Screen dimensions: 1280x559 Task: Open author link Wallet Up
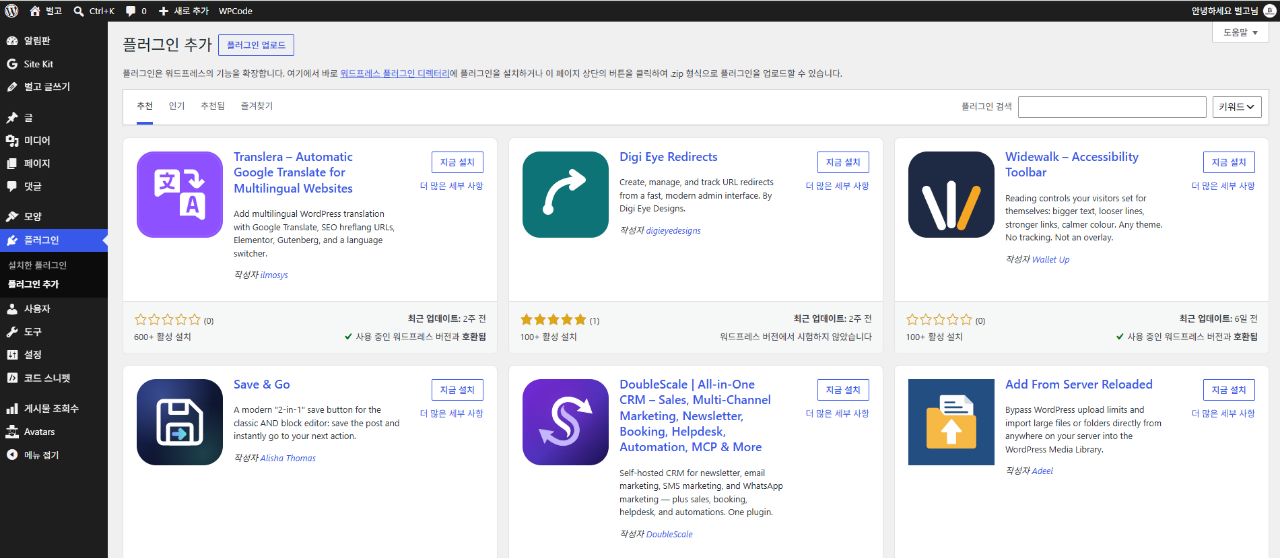(1050, 260)
